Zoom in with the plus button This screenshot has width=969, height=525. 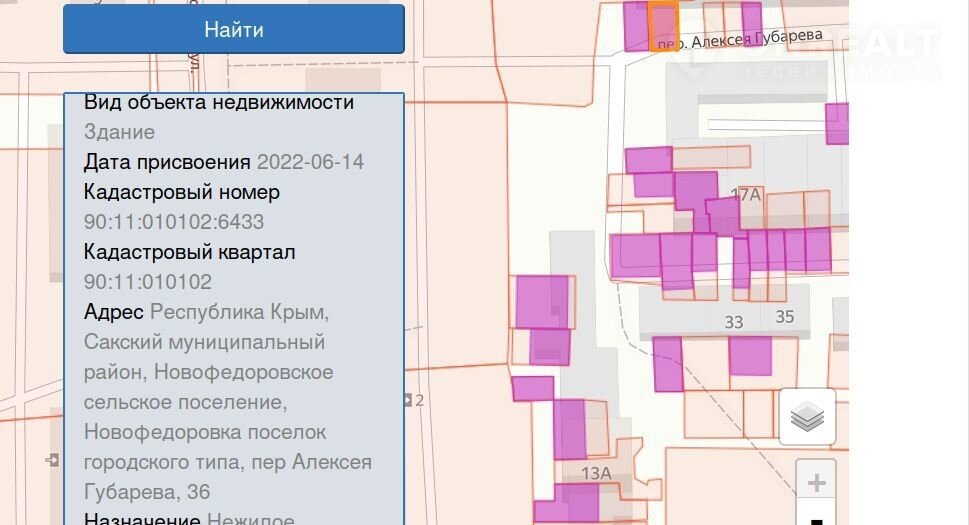[816, 483]
